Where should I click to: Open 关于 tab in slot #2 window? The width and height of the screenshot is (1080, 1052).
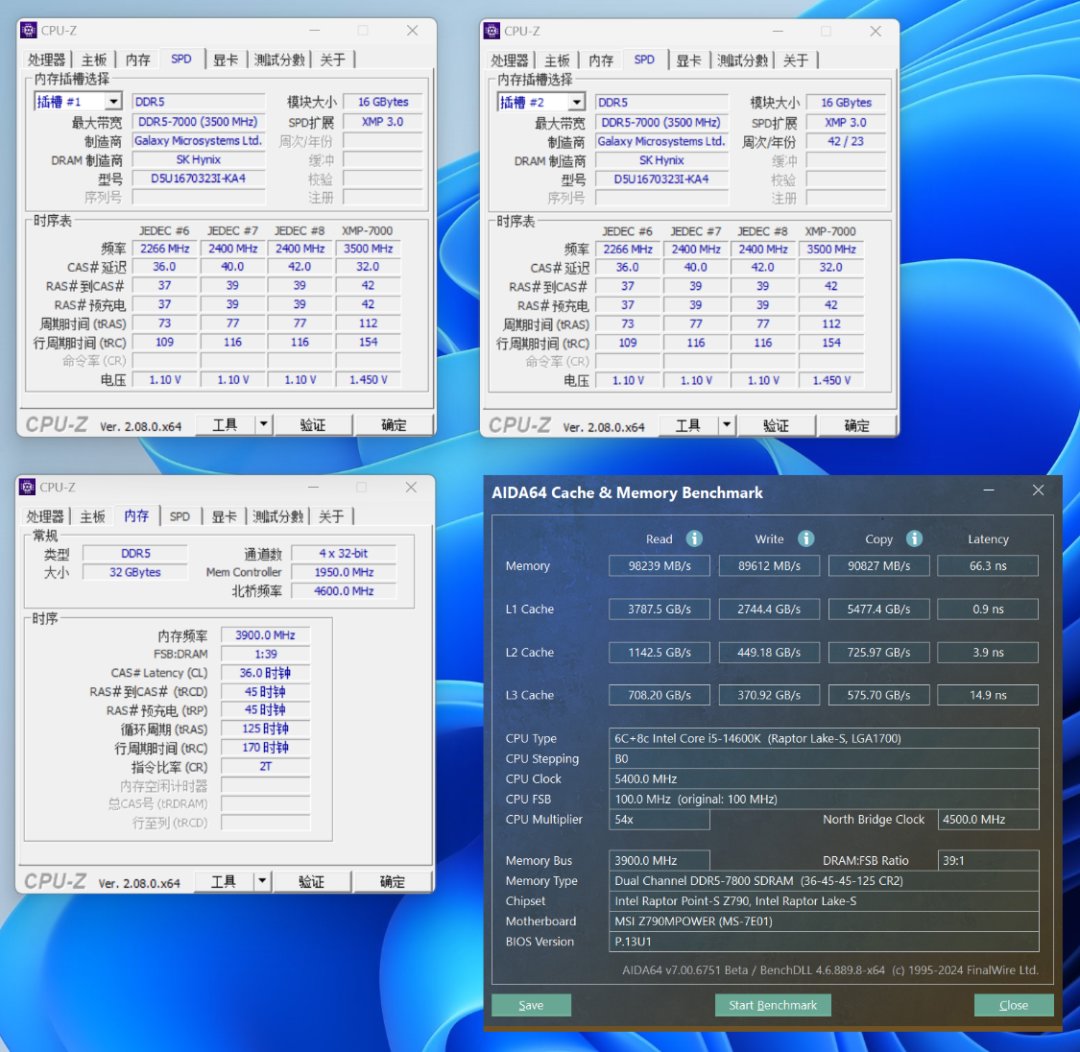796,61
